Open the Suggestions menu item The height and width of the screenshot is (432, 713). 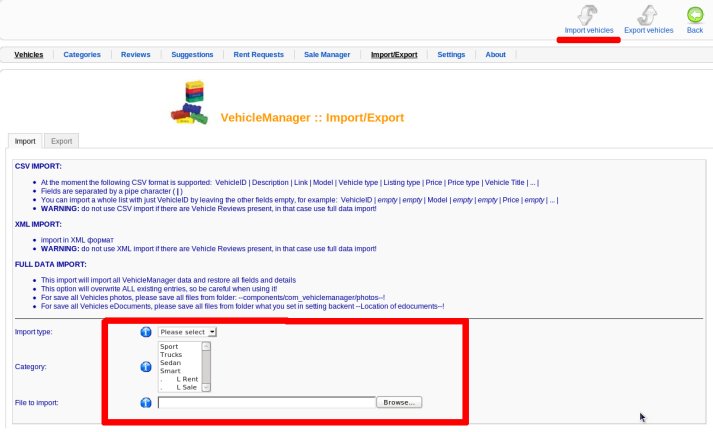pyautogui.click(x=192, y=55)
